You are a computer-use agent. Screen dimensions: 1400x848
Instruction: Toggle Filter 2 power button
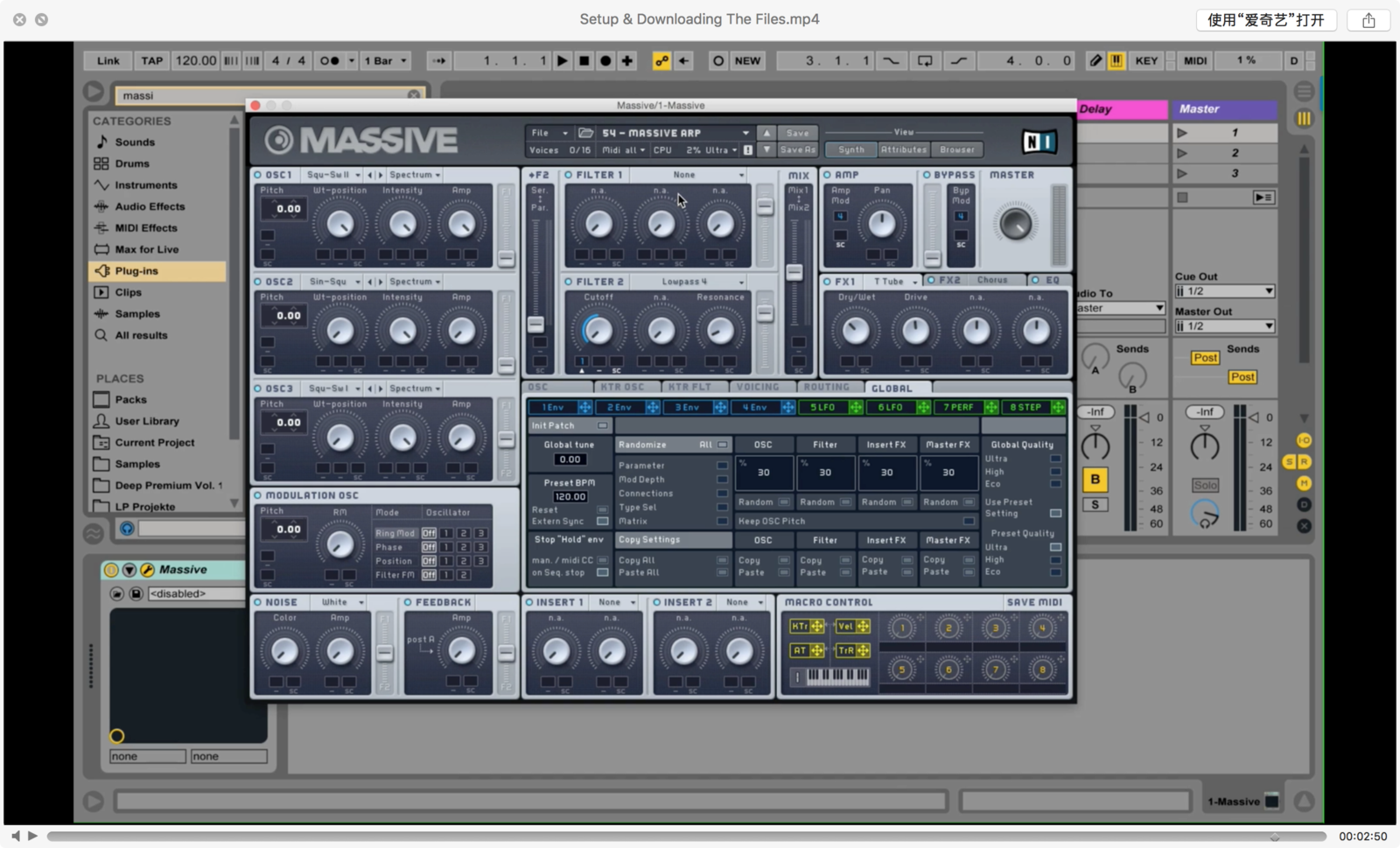click(x=568, y=282)
